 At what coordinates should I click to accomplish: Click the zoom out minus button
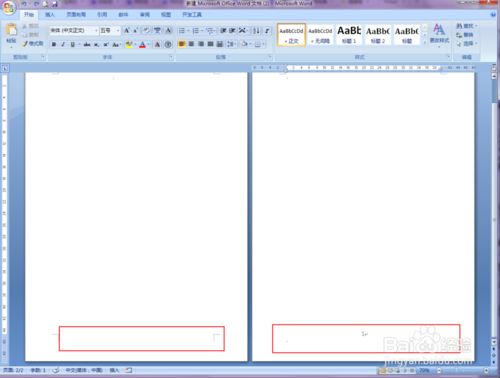(x=439, y=370)
